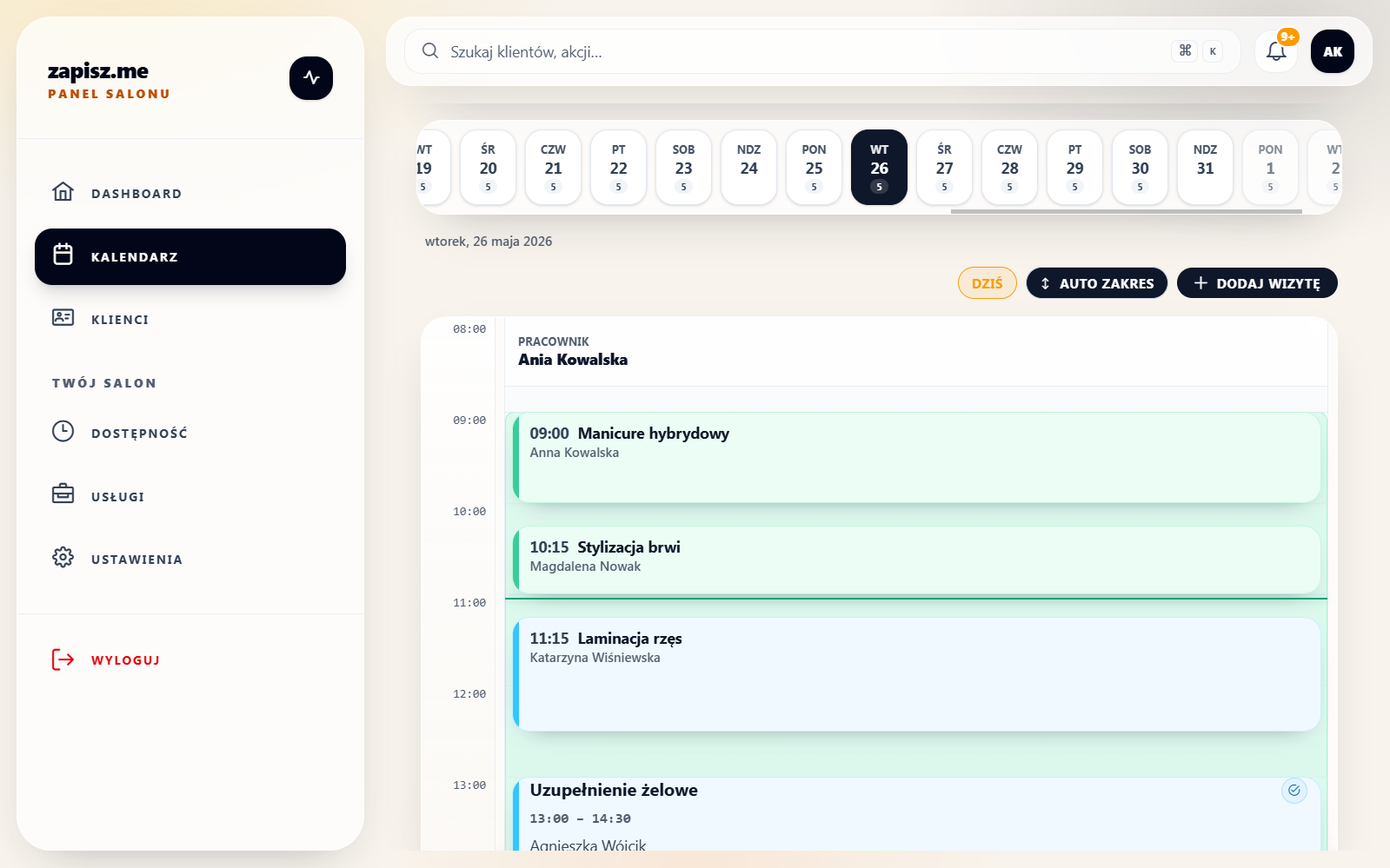Focus the Szukaj klientów search field
Image resolution: width=1390 pixels, height=868 pixels.
point(821,51)
